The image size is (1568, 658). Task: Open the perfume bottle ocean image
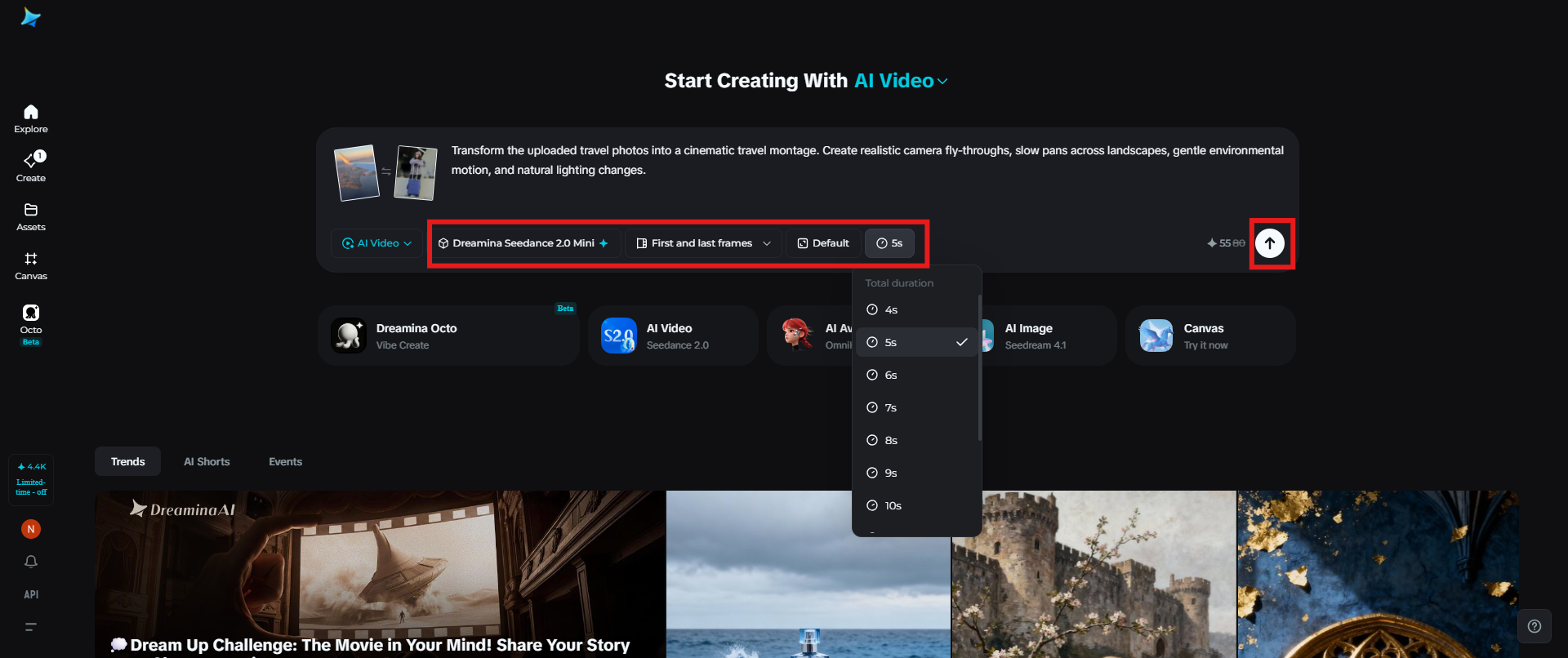click(808, 575)
